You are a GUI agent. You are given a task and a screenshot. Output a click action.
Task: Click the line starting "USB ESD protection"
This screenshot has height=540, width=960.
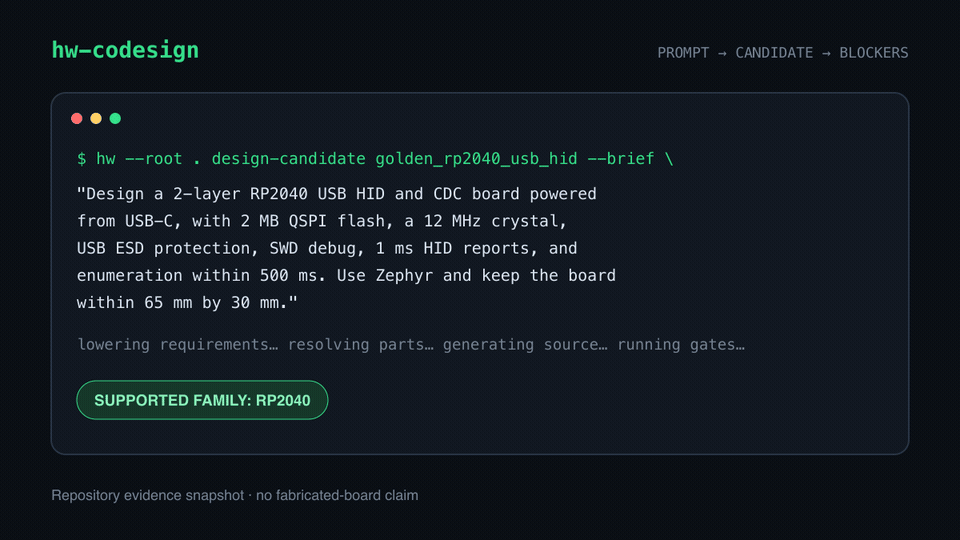[327, 249]
